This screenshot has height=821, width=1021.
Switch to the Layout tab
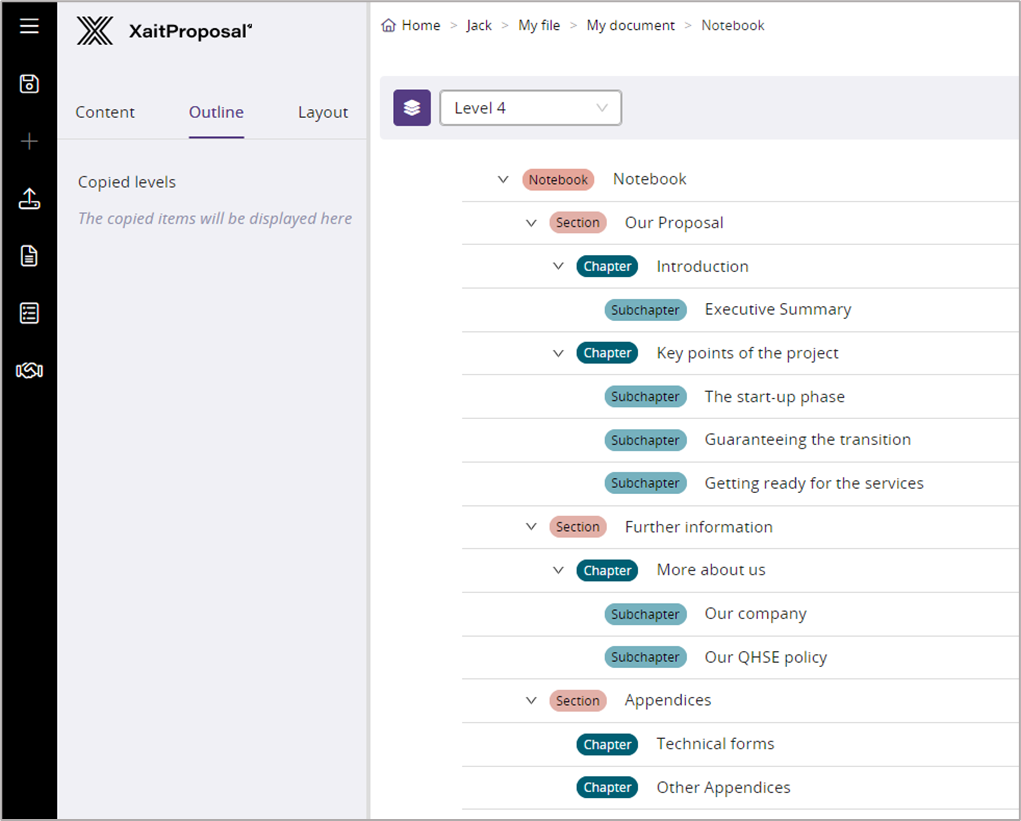pos(322,112)
